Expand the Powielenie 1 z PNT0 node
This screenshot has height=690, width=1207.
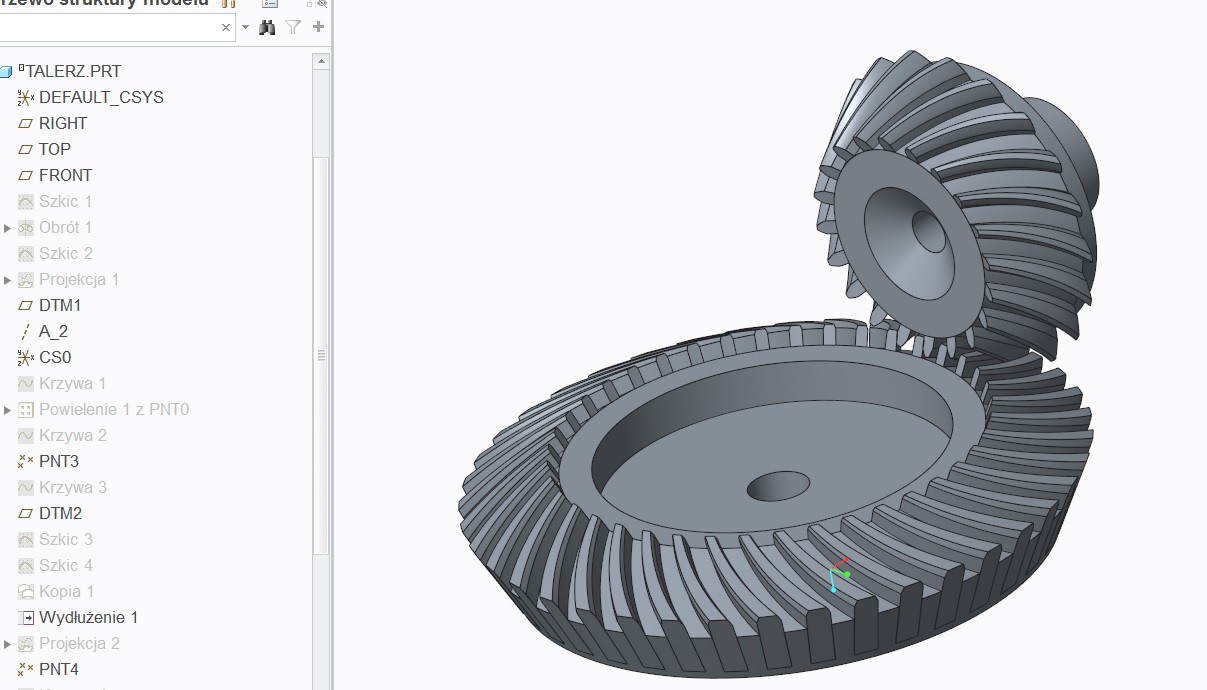7,410
